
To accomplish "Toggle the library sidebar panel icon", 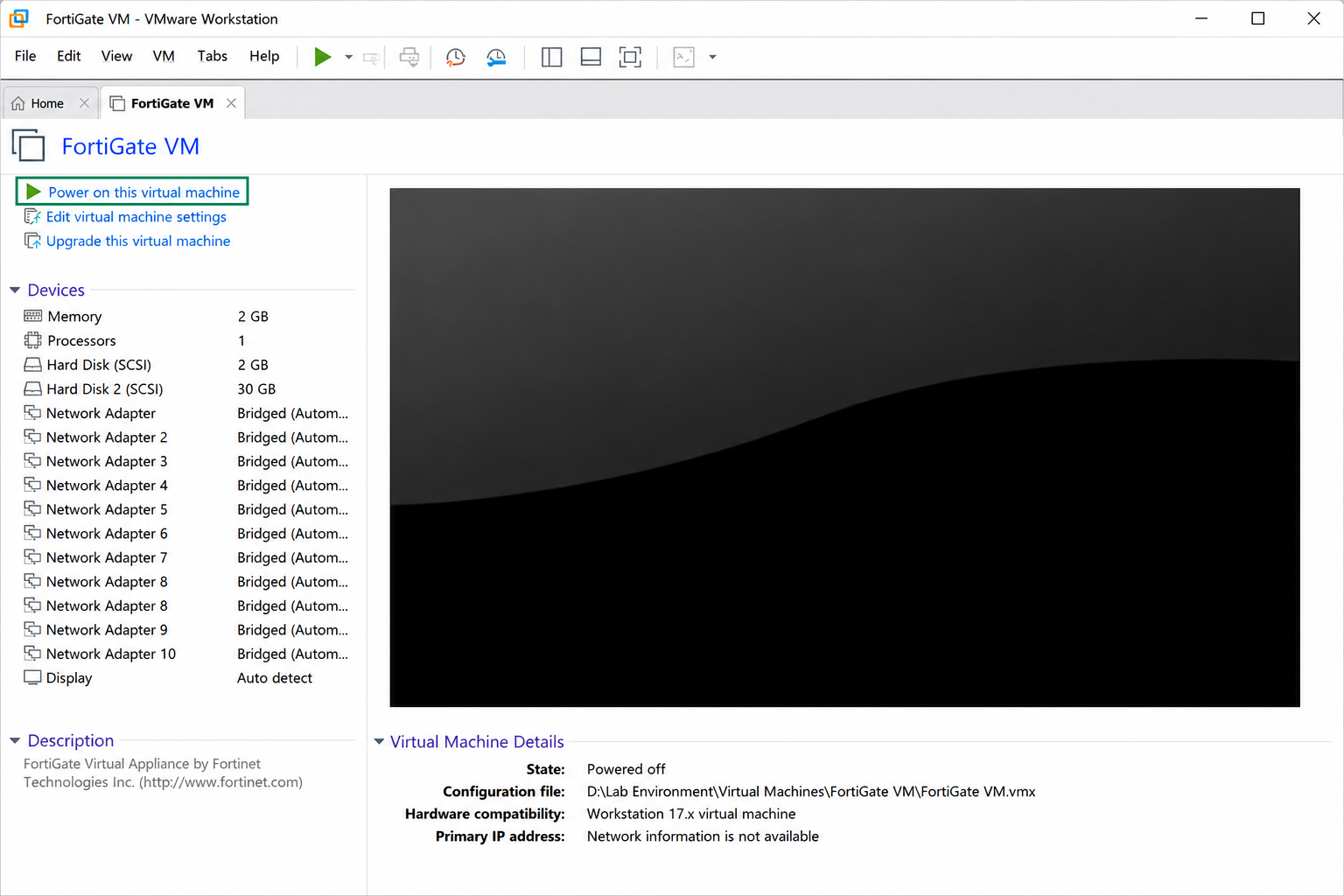I will tap(551, 57).
